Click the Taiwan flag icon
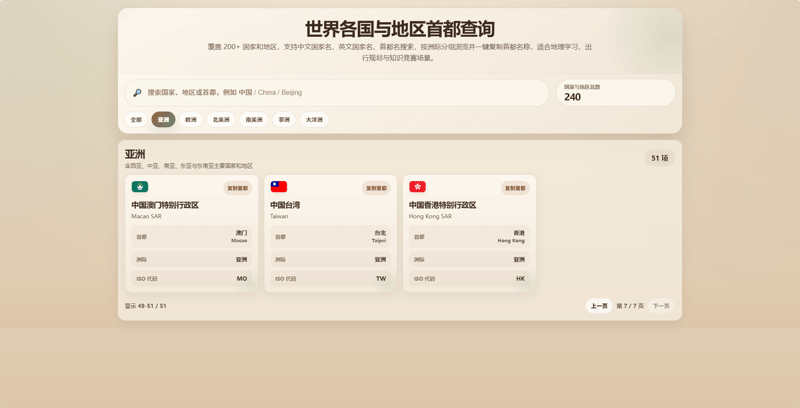This screenshot has height=408, width=800. [279, 187]
